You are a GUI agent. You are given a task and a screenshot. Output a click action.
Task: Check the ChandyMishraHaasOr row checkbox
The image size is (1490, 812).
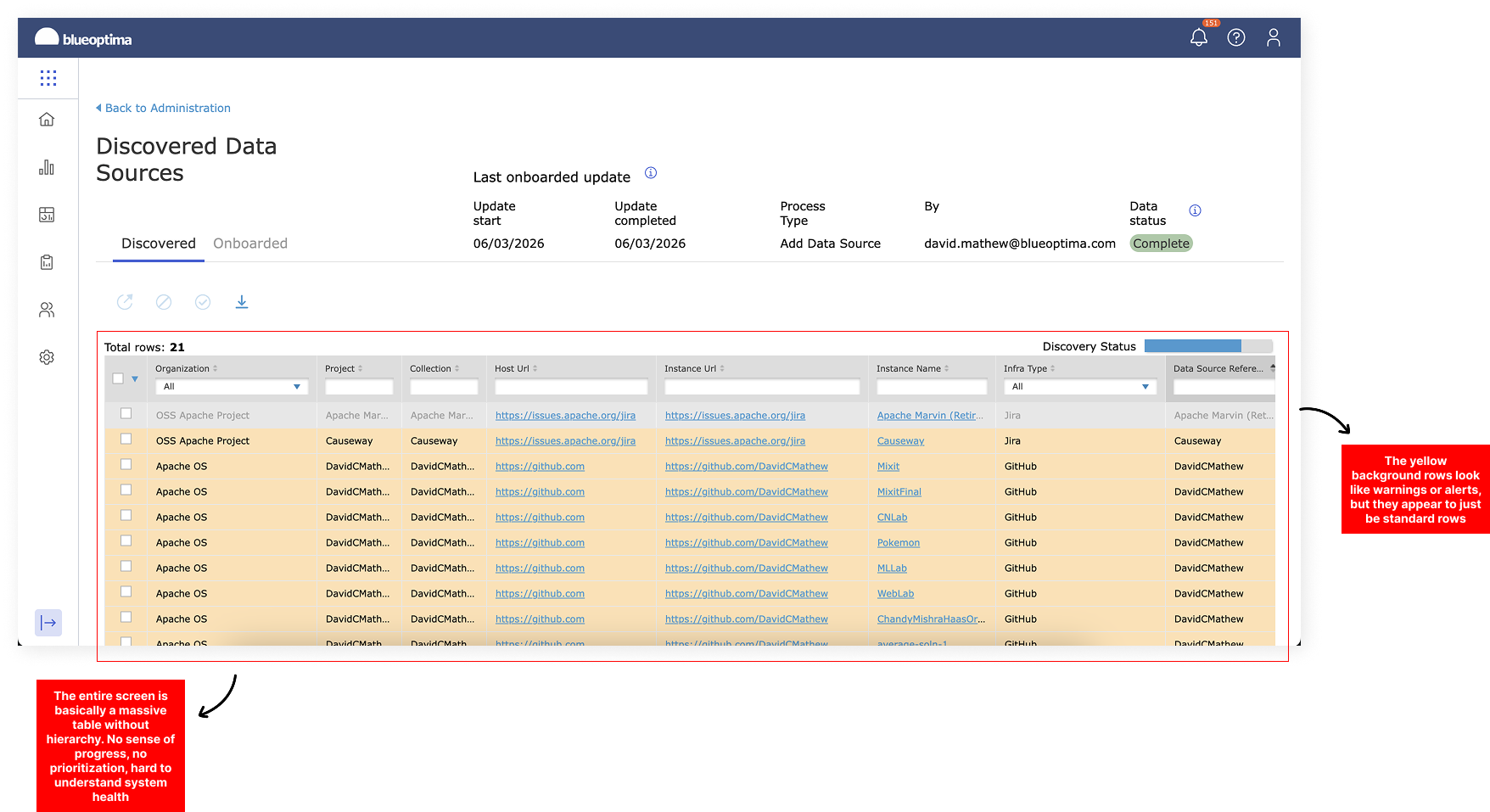126,617
